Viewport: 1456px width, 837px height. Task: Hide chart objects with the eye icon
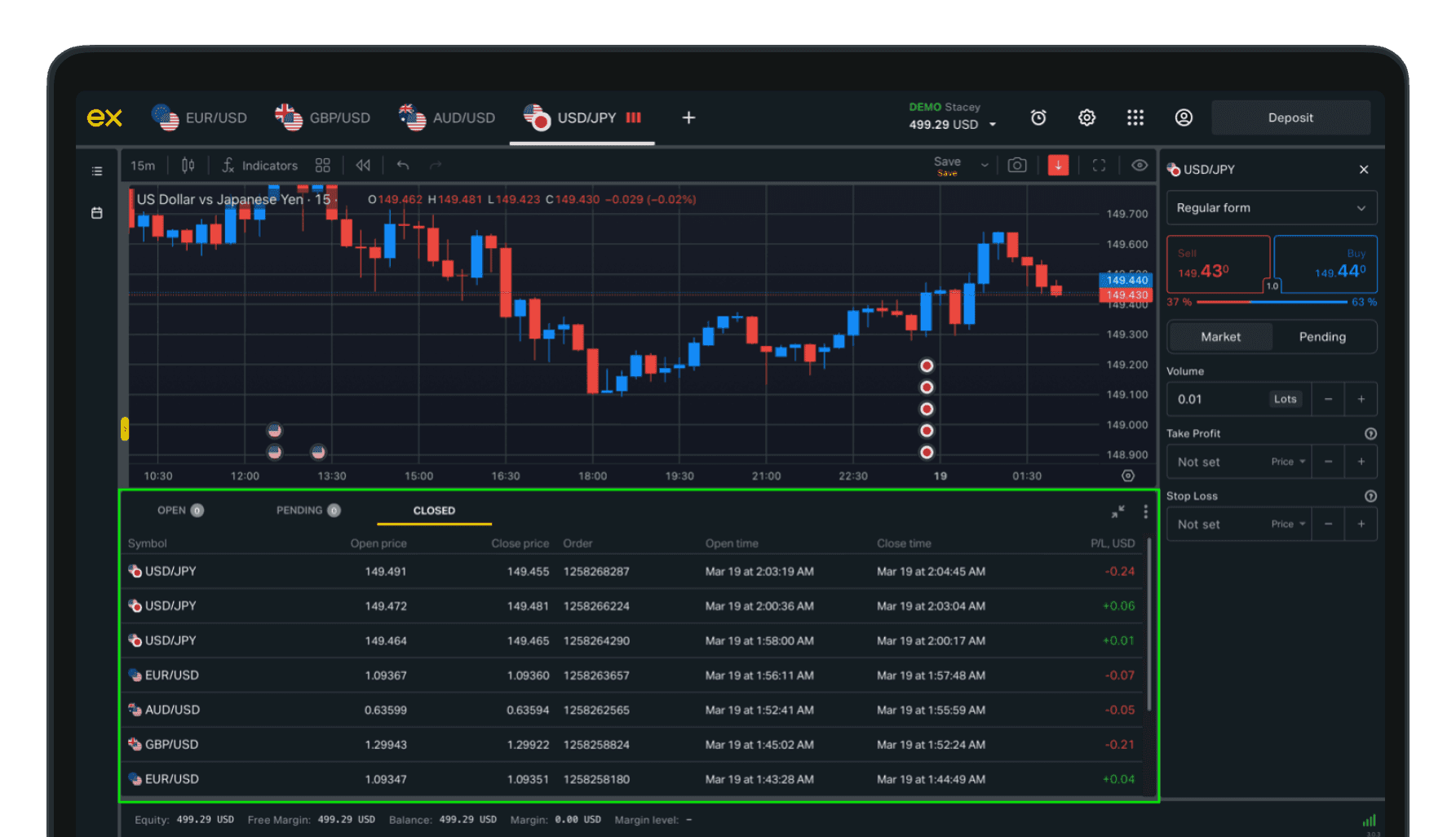(x=1140, y=165)
